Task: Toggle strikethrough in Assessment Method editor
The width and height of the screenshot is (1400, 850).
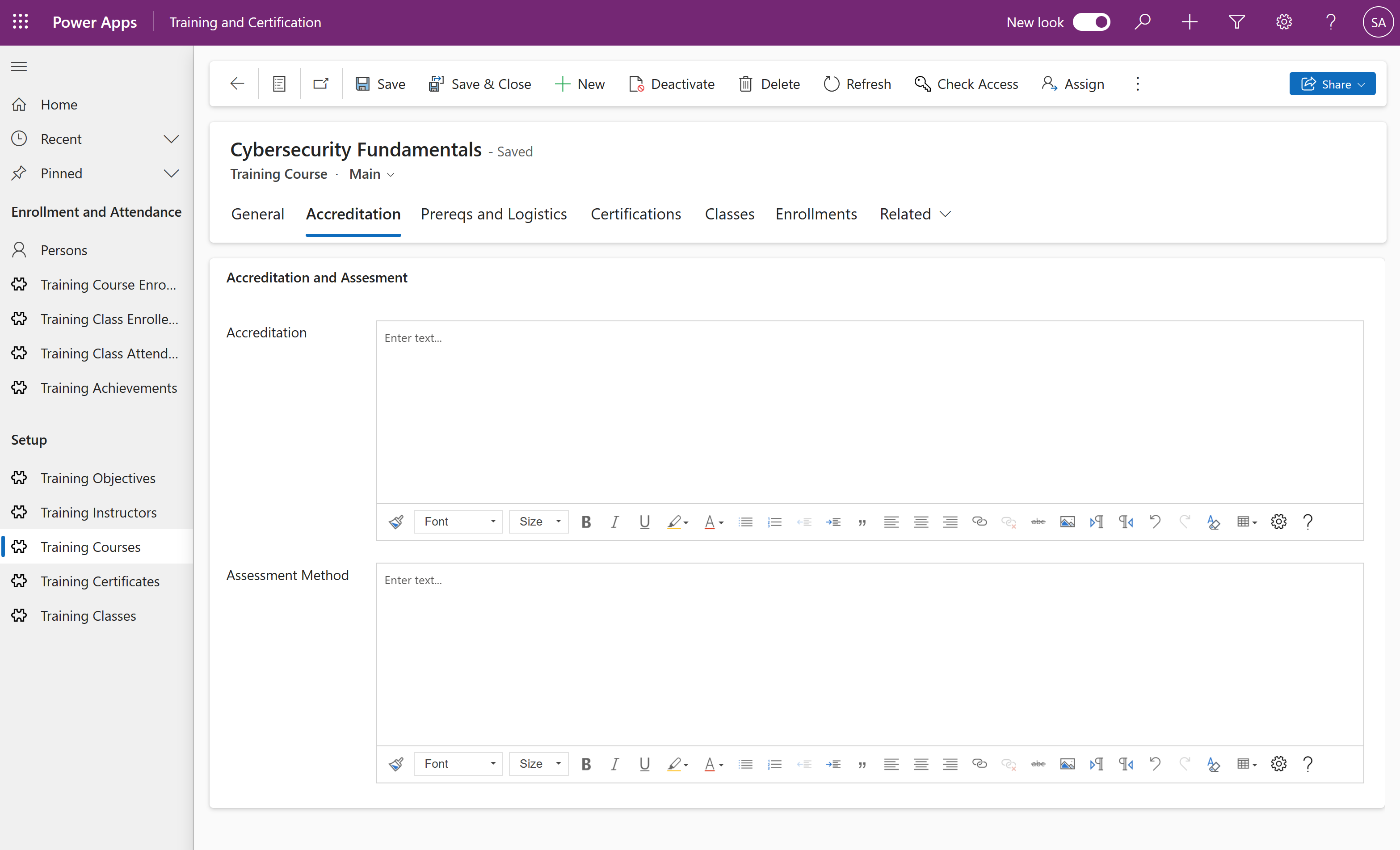Action: (x=1038, y=764)
